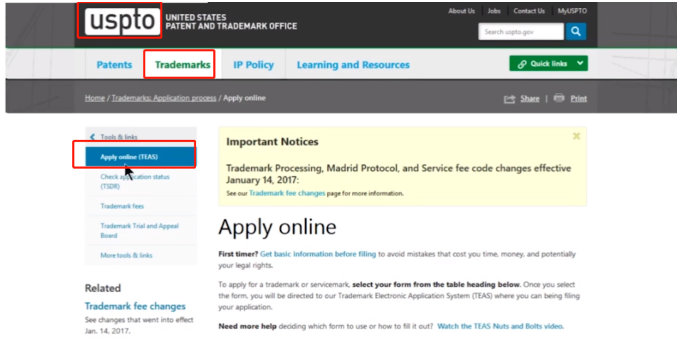
Task: Click the Important Notices heading
Action: coord(272,142)
